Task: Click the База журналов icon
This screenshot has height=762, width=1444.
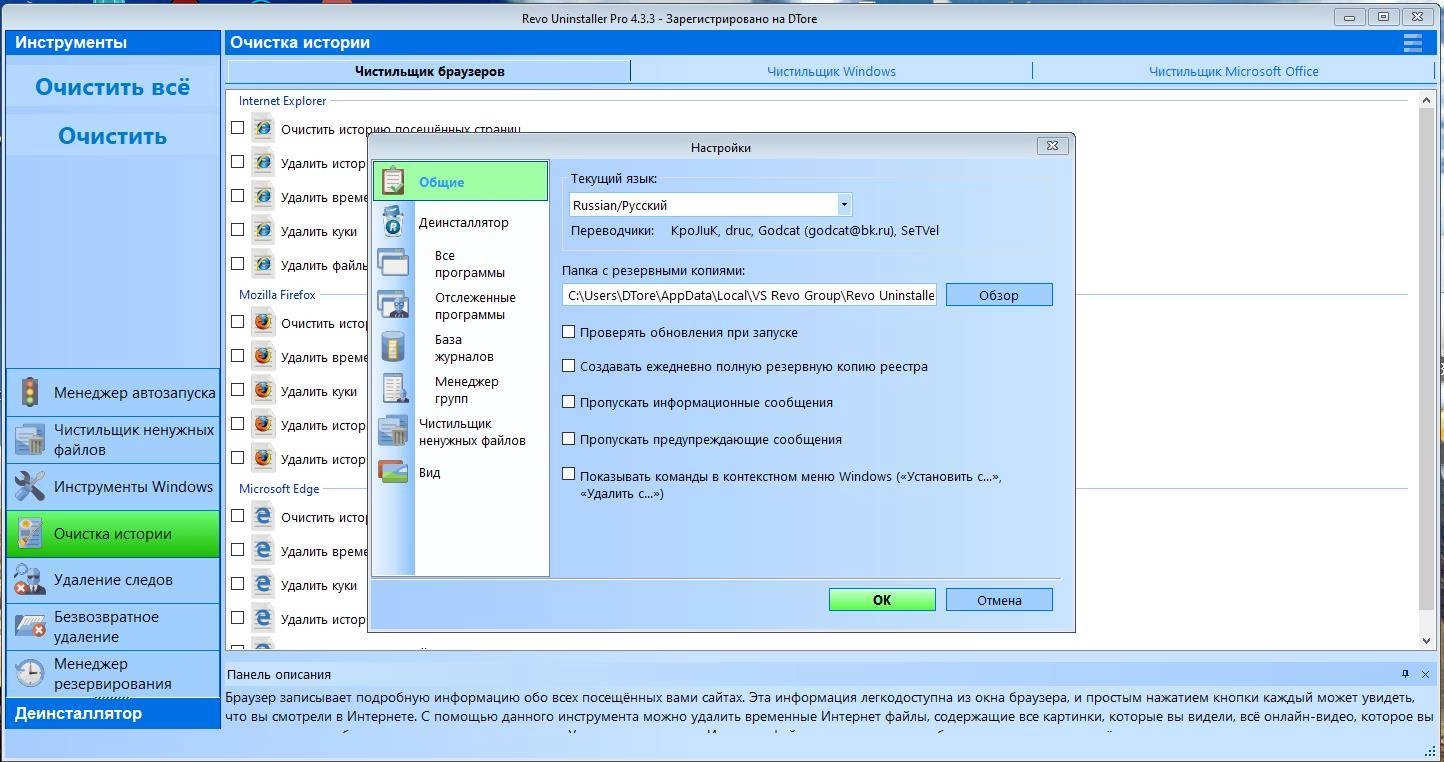Action: point(393,347)
